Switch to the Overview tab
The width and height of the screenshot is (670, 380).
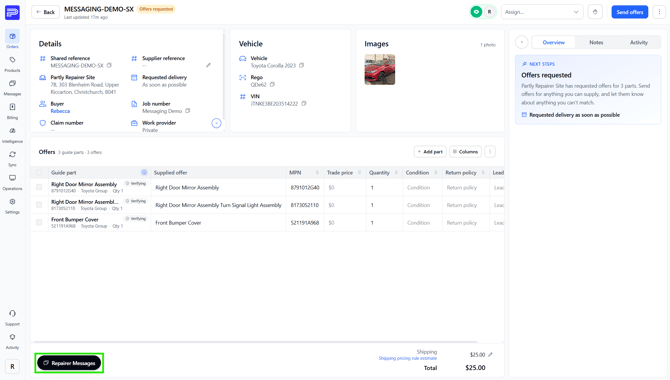(553, 42)
